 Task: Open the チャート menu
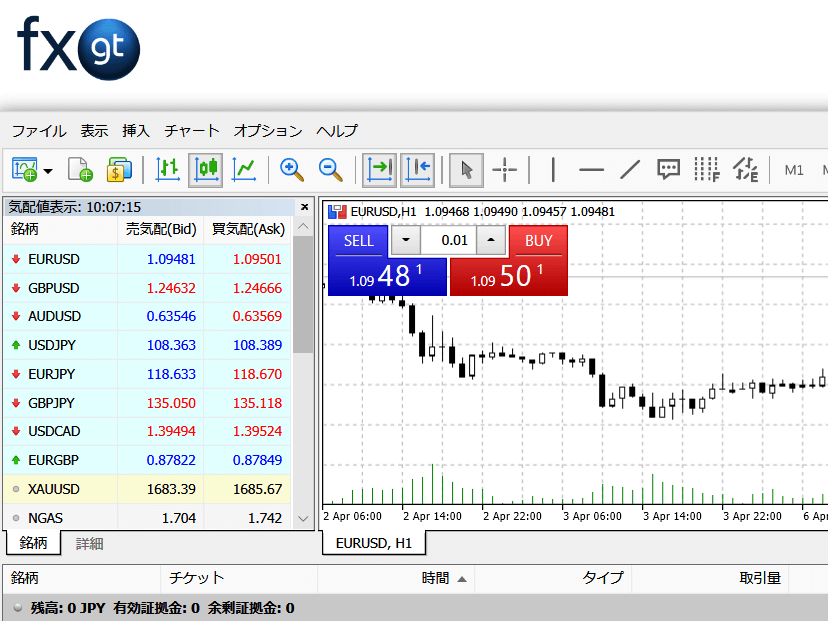click(192, 131)
